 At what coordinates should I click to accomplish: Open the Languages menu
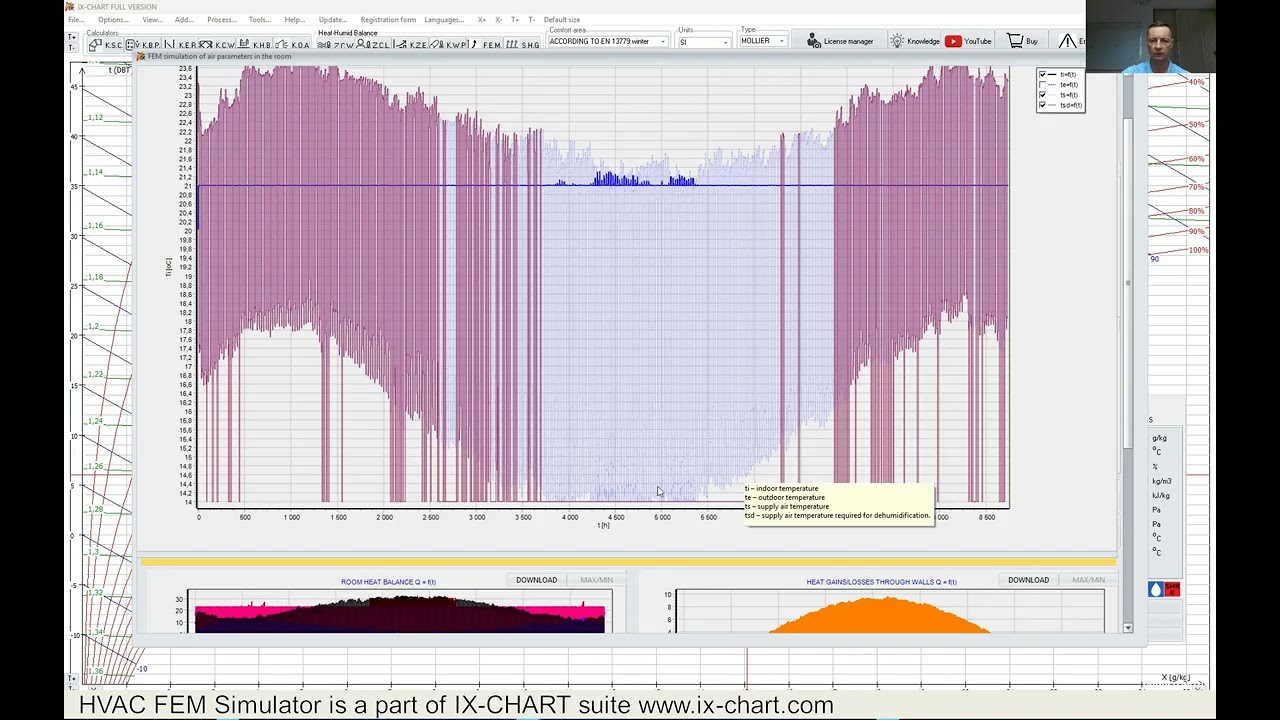[444, 20]
